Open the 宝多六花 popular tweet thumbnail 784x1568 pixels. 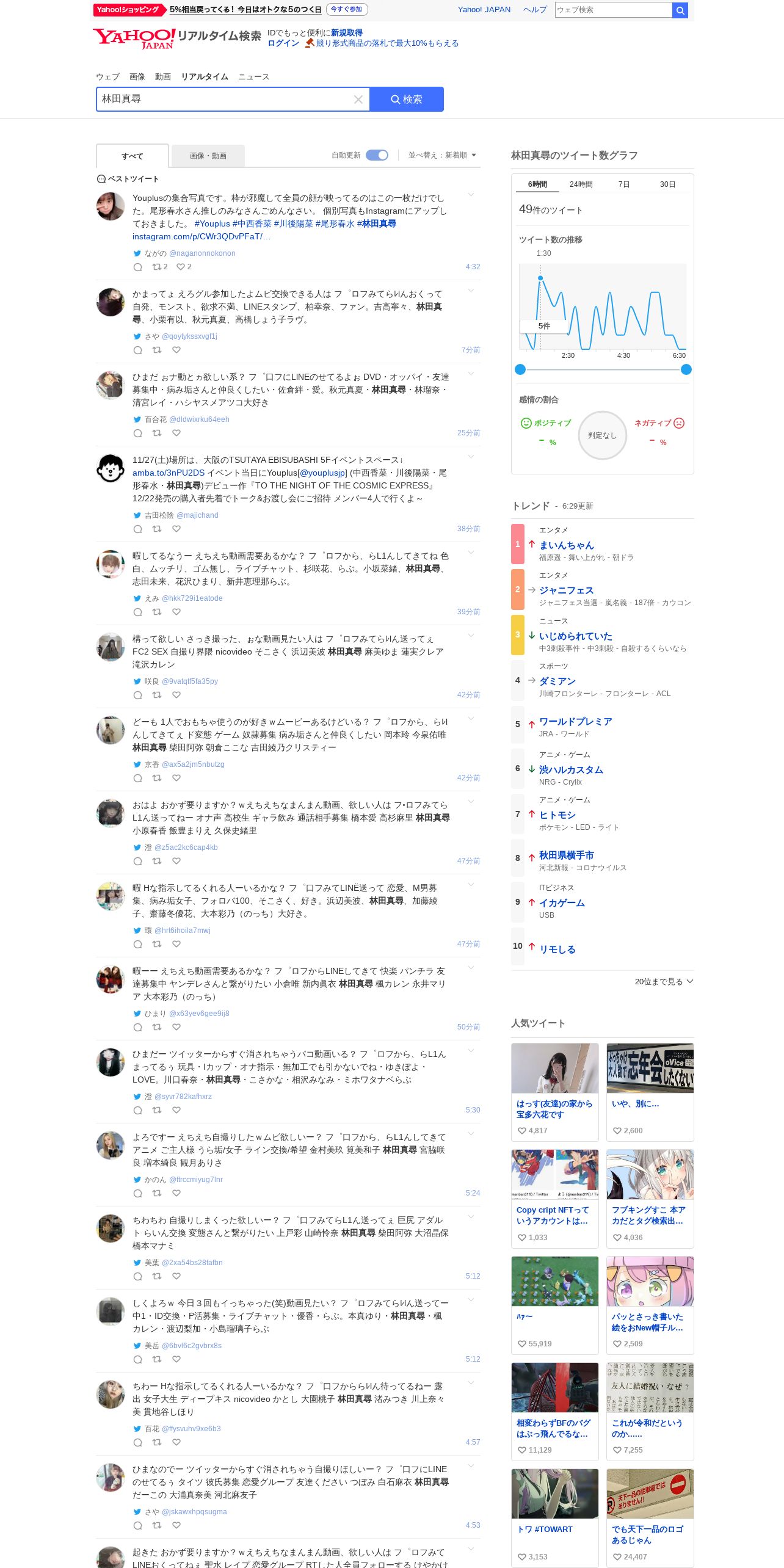coord(555,1069)
